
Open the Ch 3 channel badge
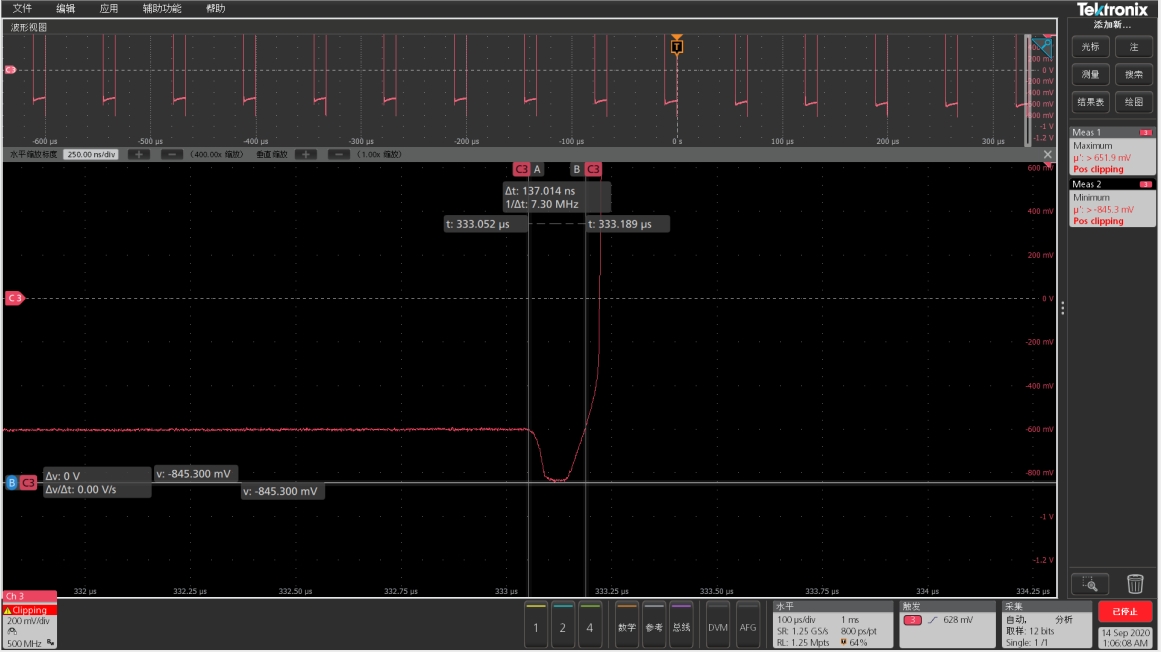tap(30, 620)
